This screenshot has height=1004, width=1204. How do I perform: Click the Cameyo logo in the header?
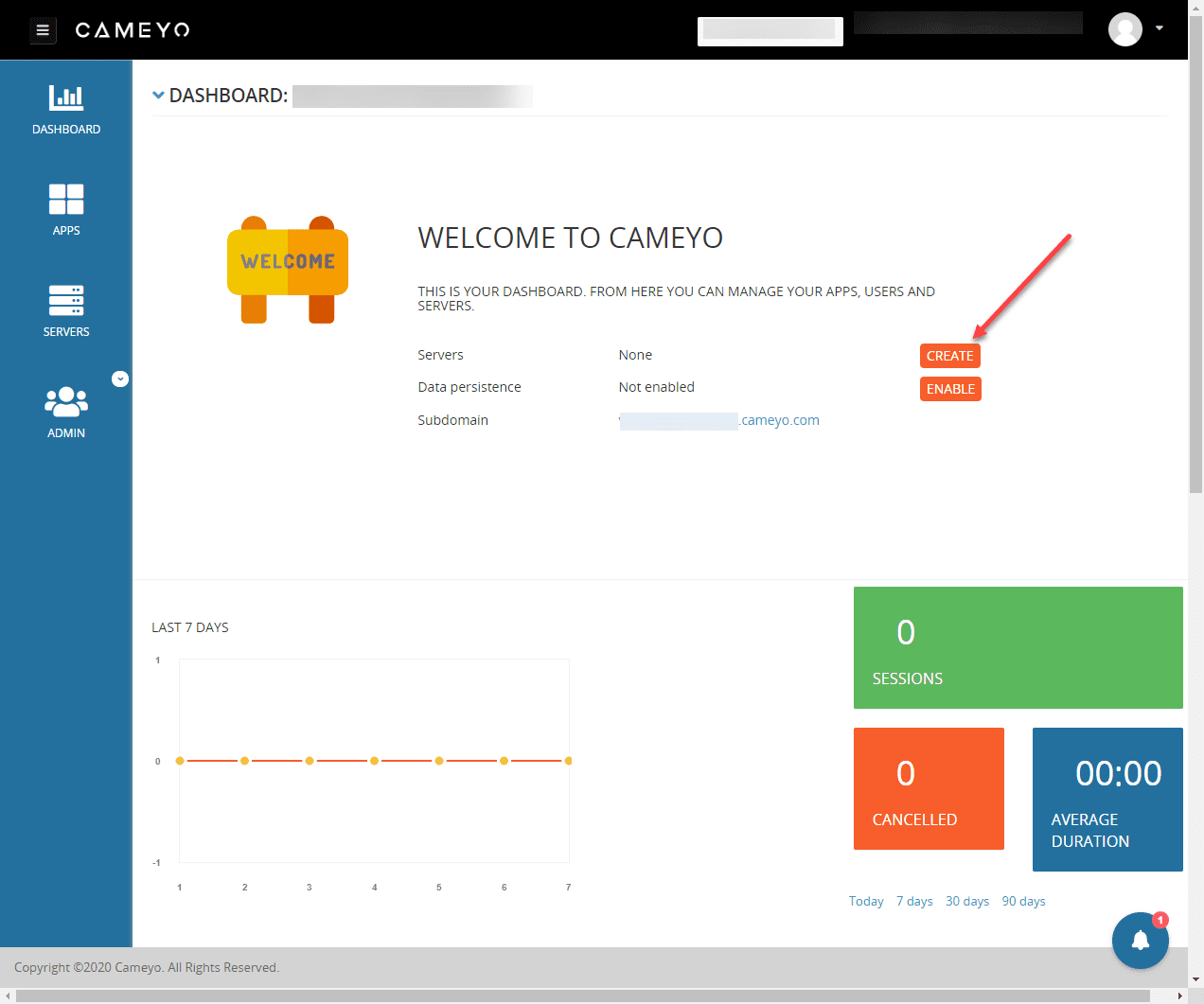(132, 29)
